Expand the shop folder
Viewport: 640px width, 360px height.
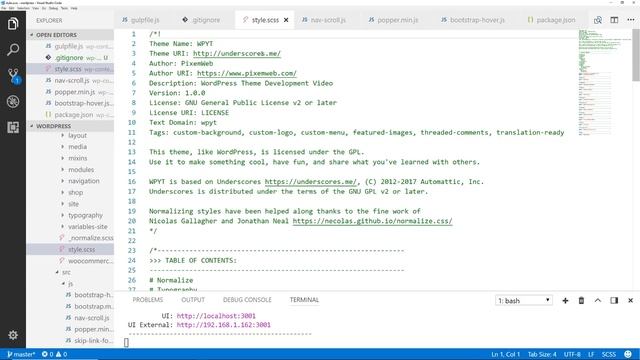point(75,192)
